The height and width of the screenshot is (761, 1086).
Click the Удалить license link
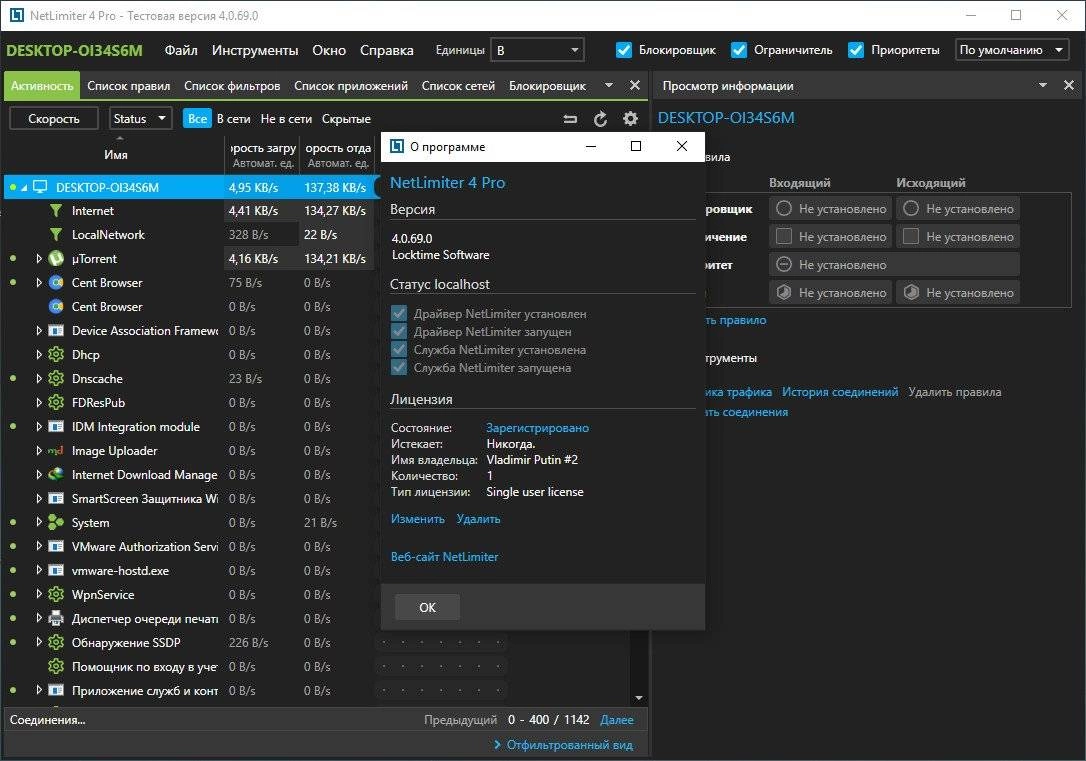point(478,519)
